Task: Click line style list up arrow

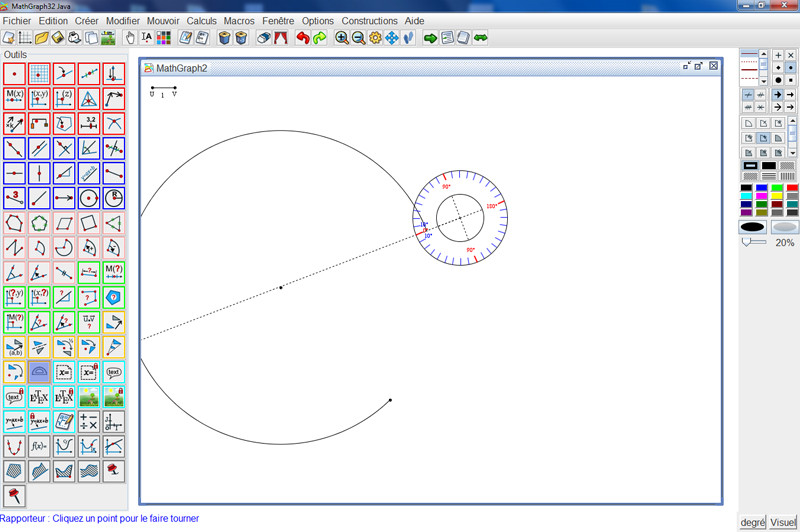Action: [x=764, y=54]
